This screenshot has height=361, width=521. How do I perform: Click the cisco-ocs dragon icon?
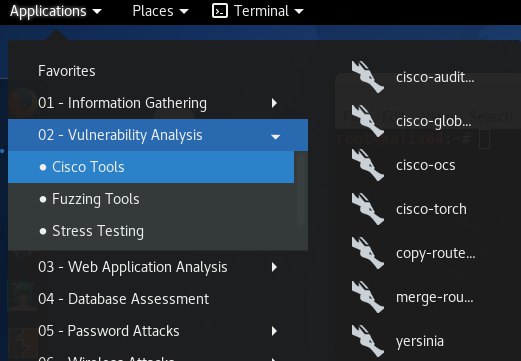tap(368, 165)
